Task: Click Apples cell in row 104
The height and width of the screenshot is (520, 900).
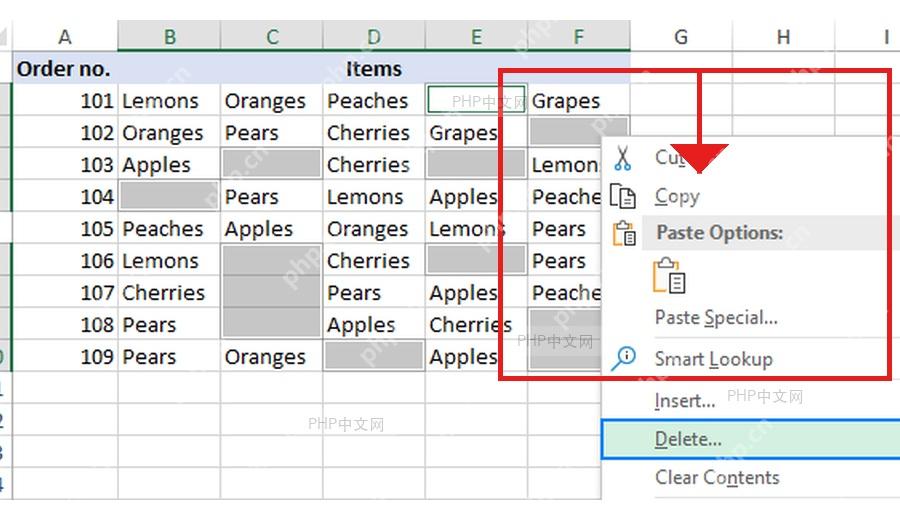Action: (476, 197)
